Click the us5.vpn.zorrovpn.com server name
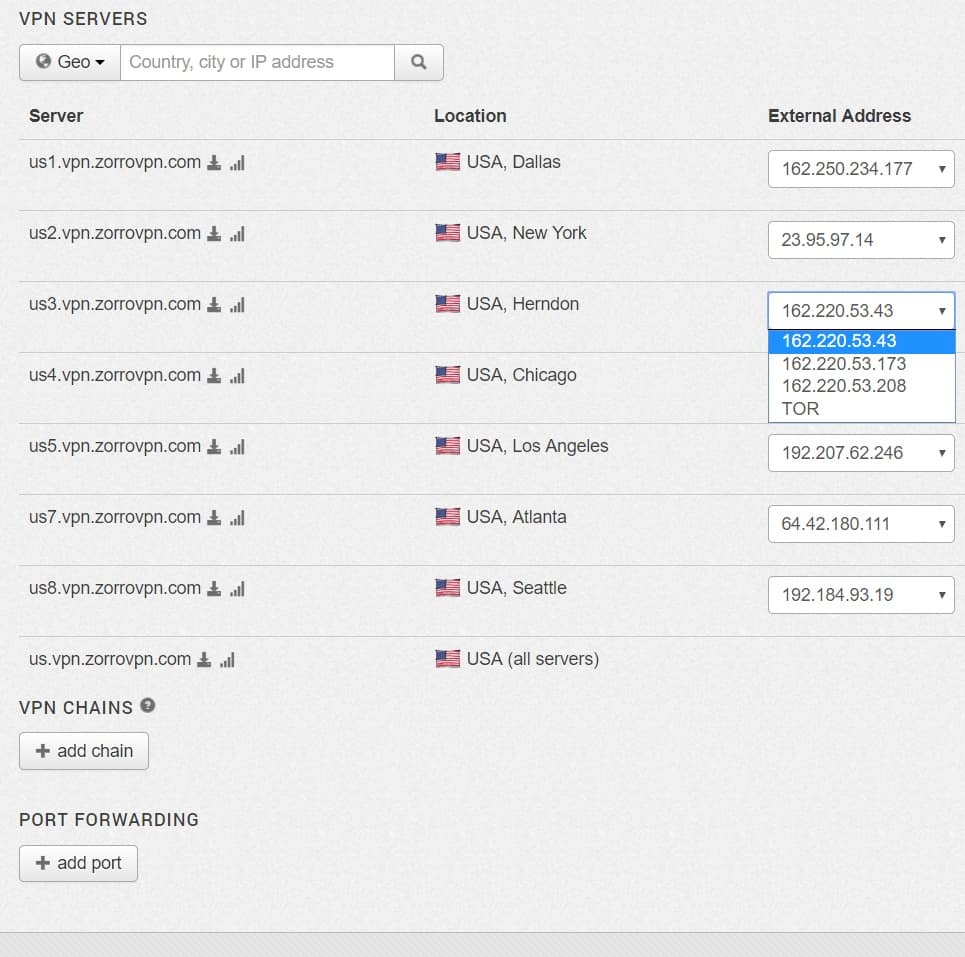The image size is (965, 957). [115, 446]
